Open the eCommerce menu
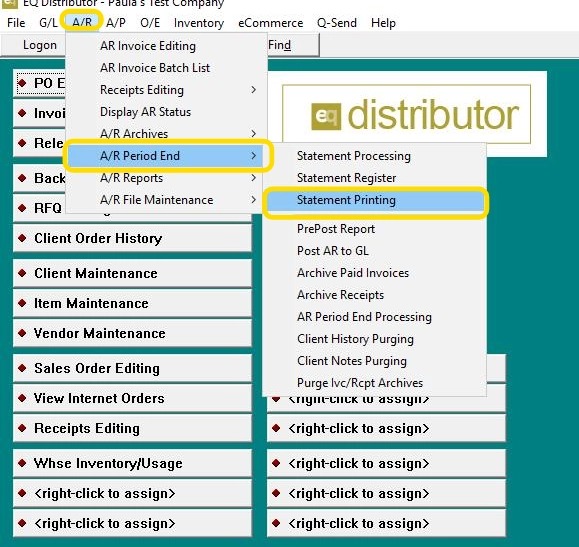Viewport: 579px width, 547px height. pyautogui.click(x=270, y=23)
